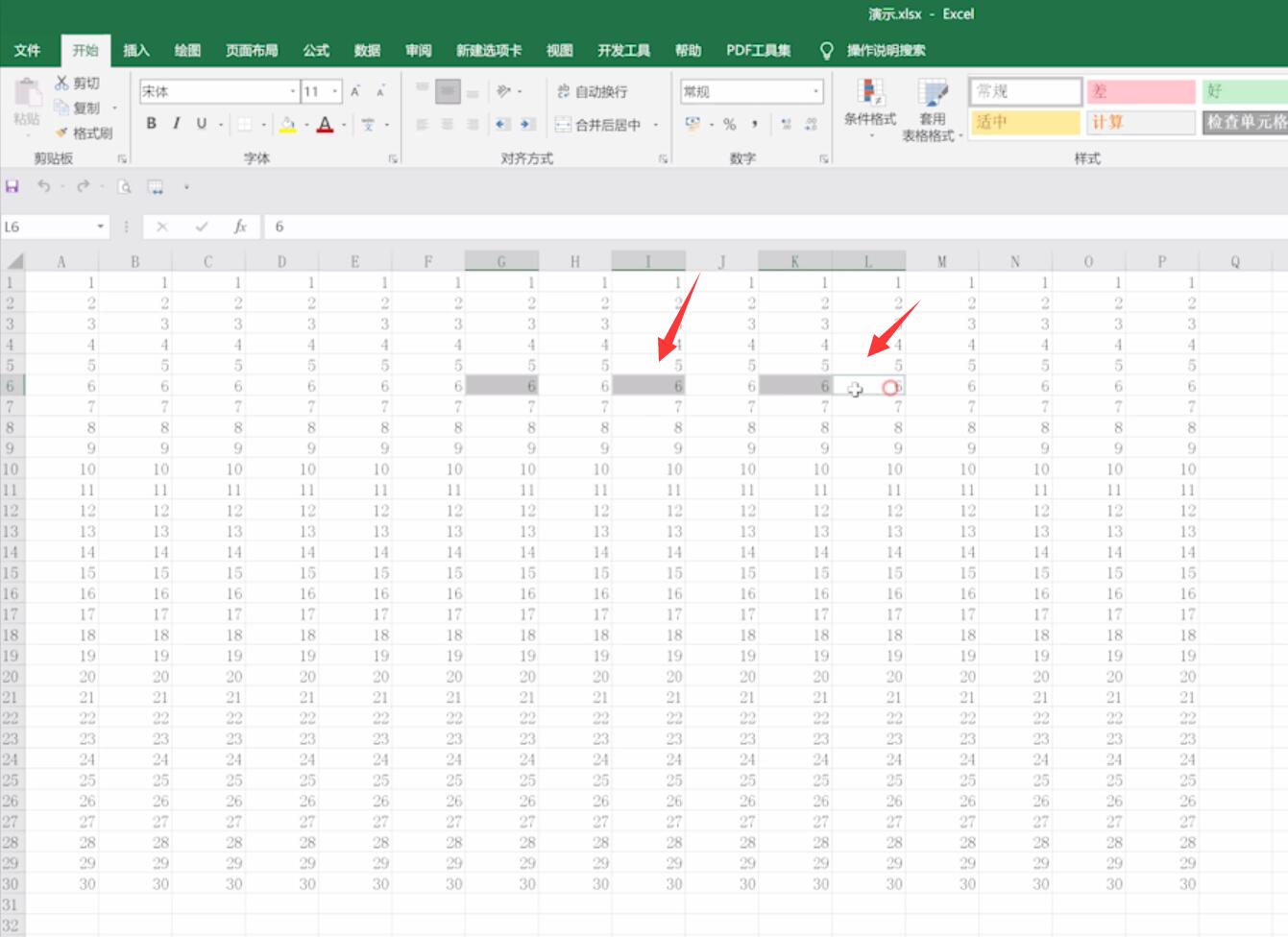Apply the 好 (Good) cell style
1288x937 pixels.
coord(1245,91)
